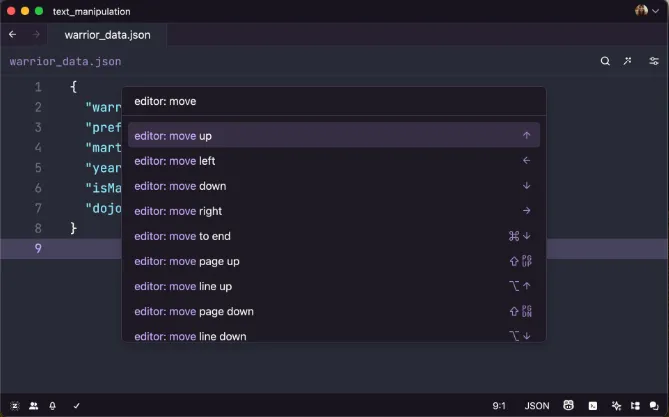Toggle the chat panel icon at bottom right

(654, 405)
